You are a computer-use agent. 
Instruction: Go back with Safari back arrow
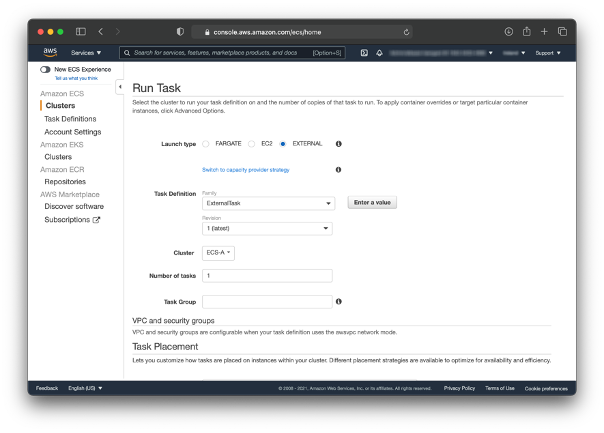point(101,32)
